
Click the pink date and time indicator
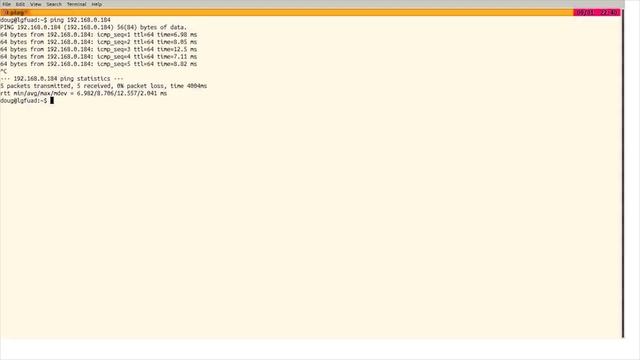(597, 13)
